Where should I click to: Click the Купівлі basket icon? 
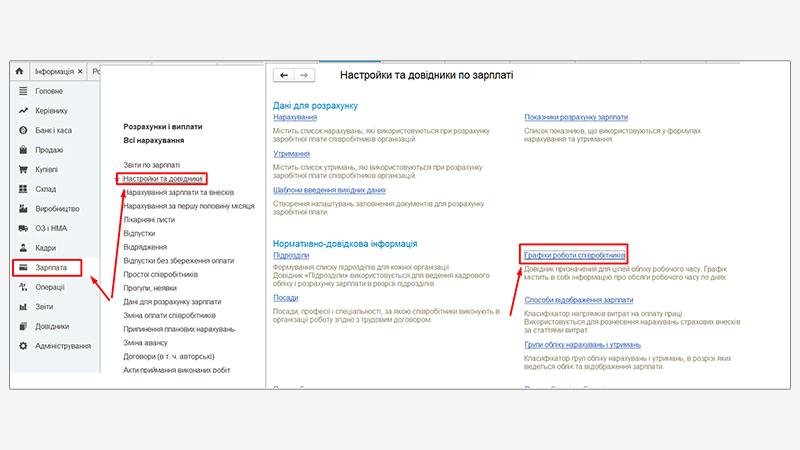(22, 170)
